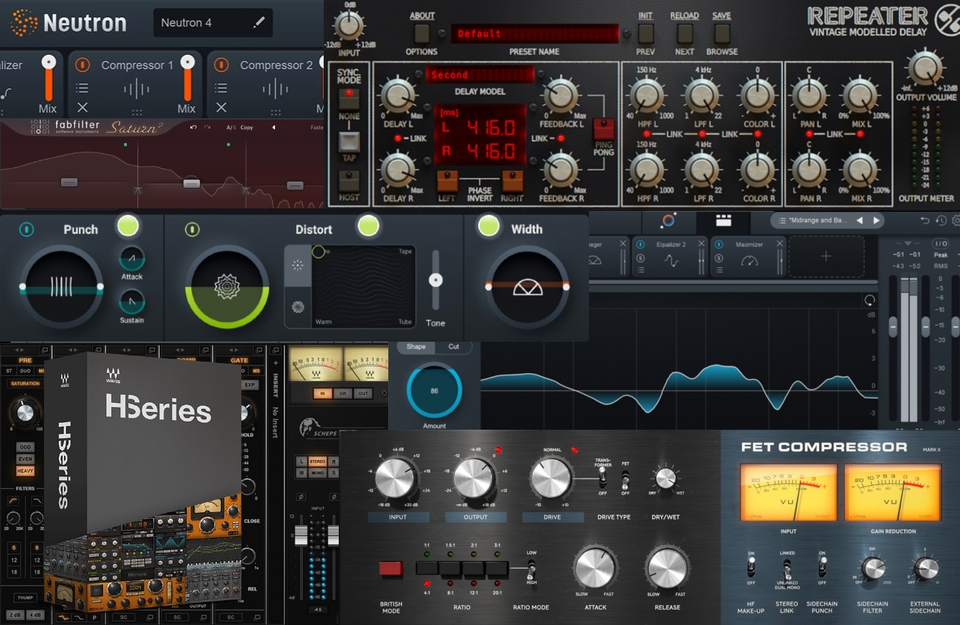Add a module with the plus slot
Screen dimensions: 960x625
826,256
